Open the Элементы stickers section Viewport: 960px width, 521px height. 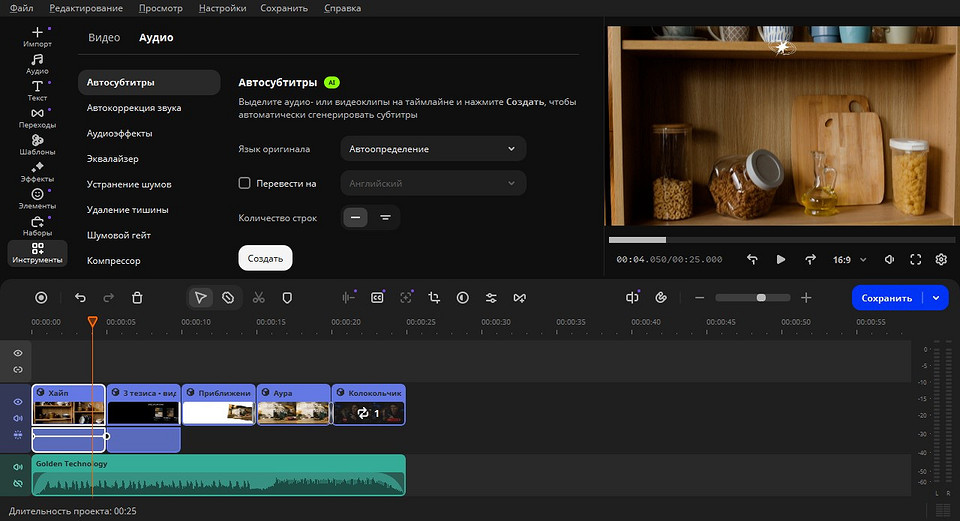[37, 198]
